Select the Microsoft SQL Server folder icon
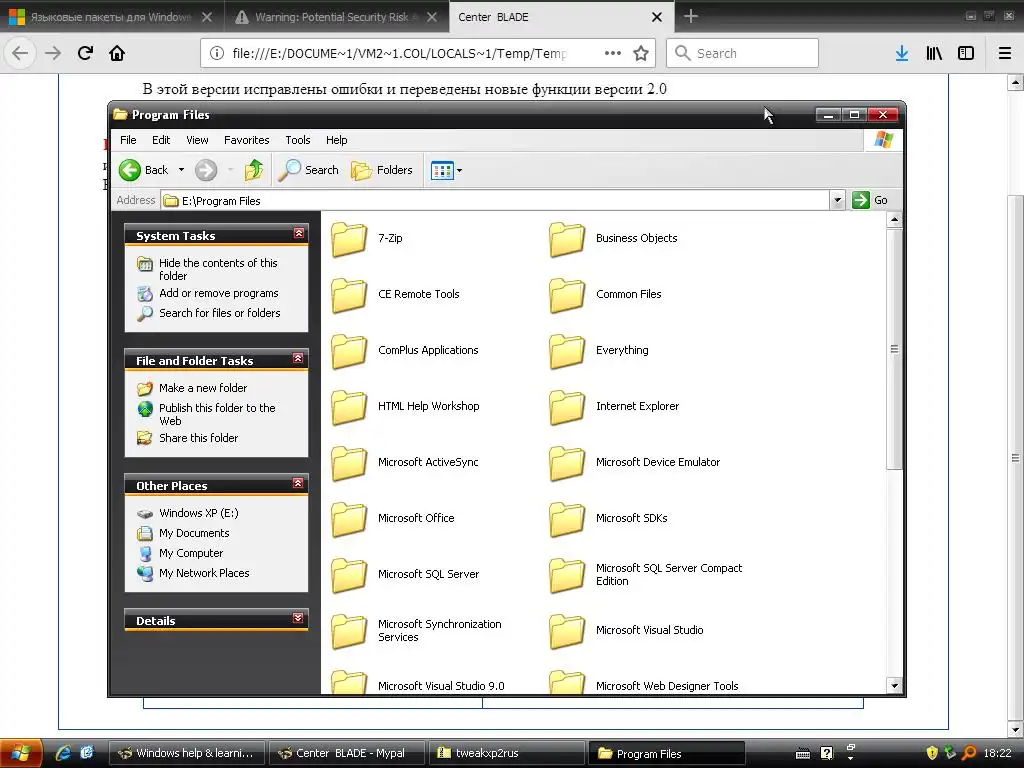Viewport: 1024px width, 768px height. tap(349, 575)
